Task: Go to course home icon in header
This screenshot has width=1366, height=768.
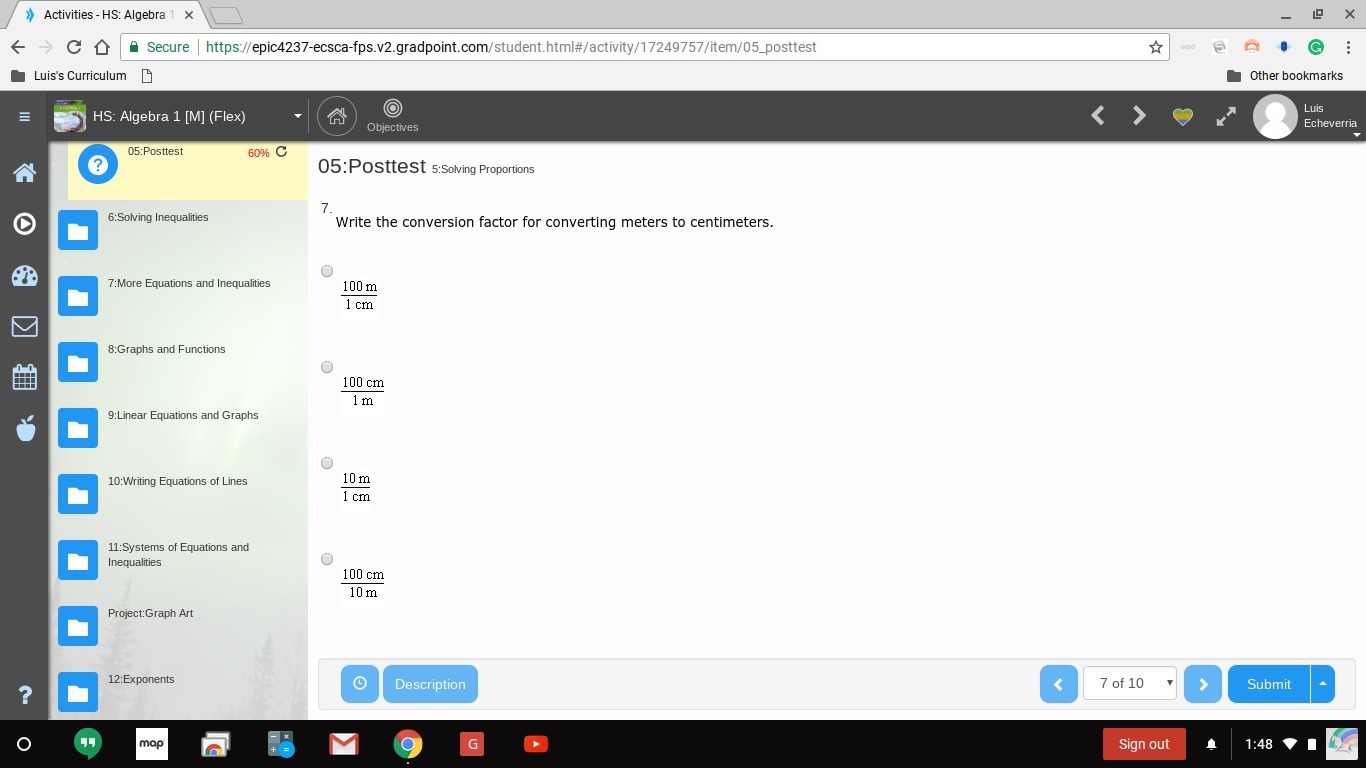Action: click(x=337, y=116)
